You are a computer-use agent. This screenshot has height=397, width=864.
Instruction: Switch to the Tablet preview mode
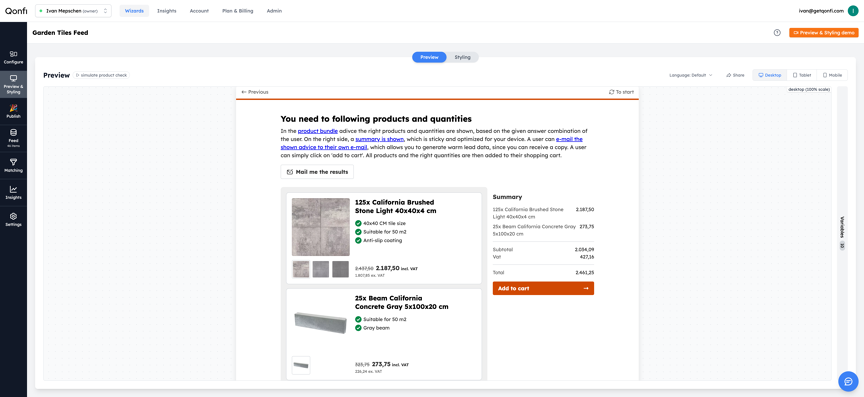click(802, 75)
